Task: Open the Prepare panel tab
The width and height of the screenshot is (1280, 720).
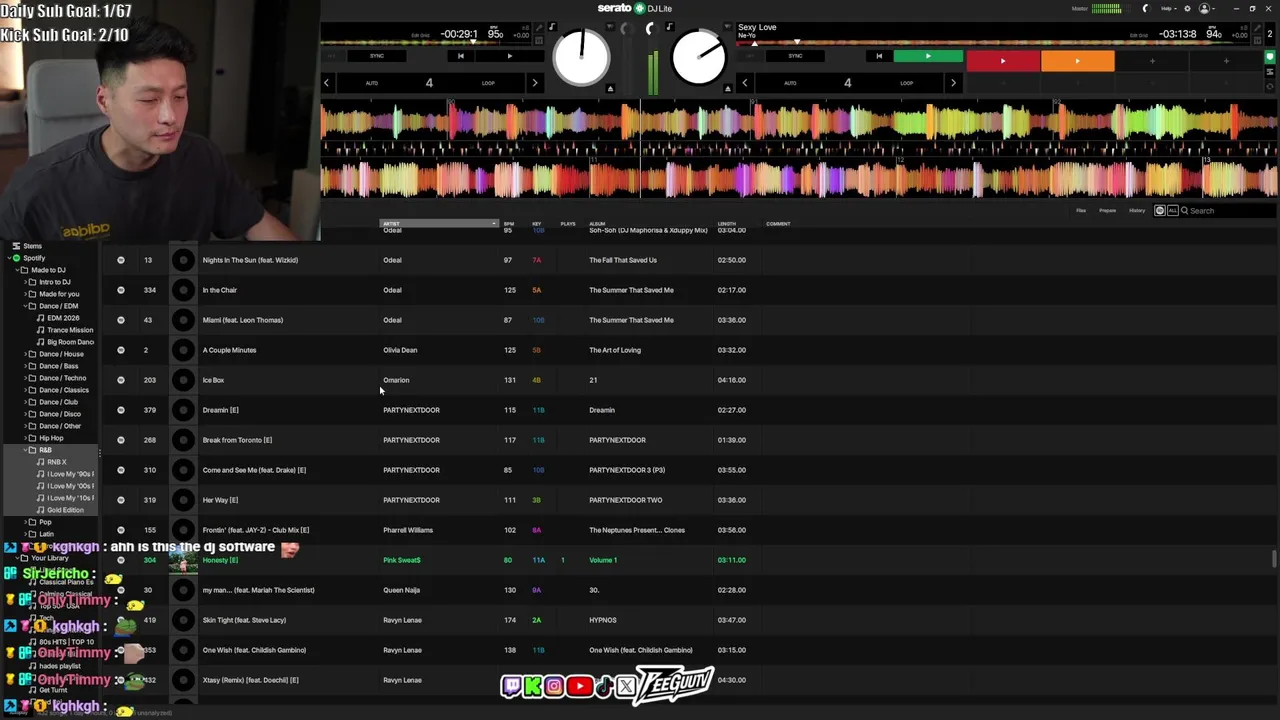Action: [x=1108, y=210]
